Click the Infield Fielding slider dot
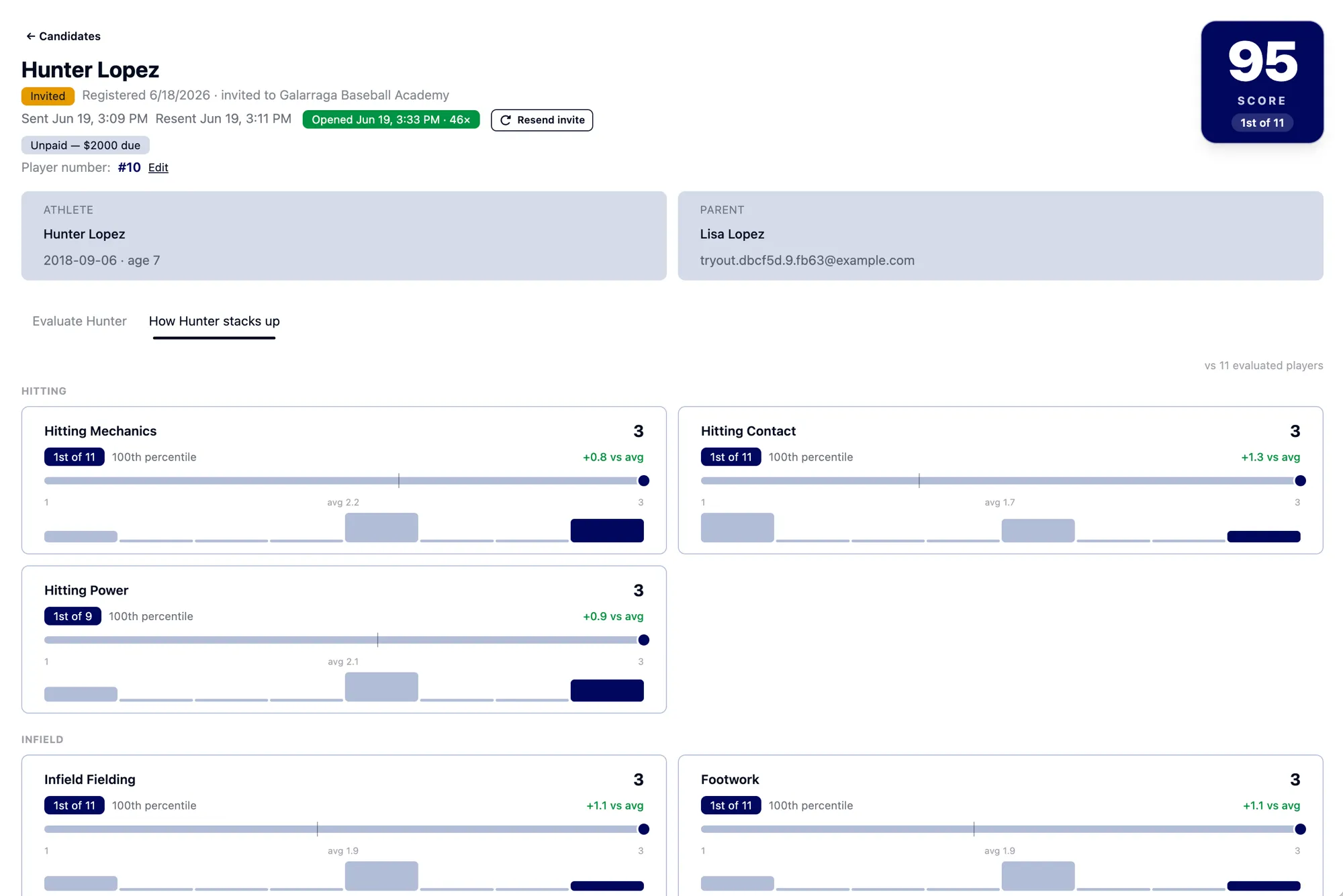 point(643,829)
